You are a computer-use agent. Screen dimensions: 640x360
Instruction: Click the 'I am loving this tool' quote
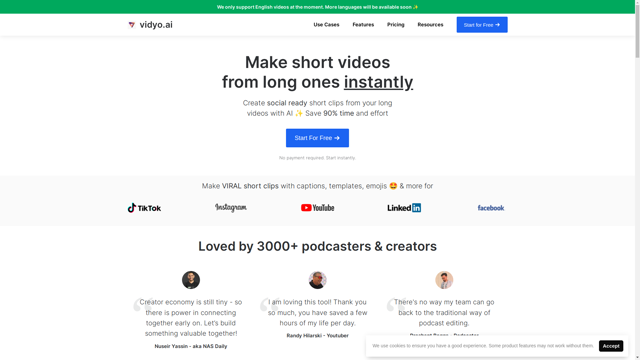point(318,313)
